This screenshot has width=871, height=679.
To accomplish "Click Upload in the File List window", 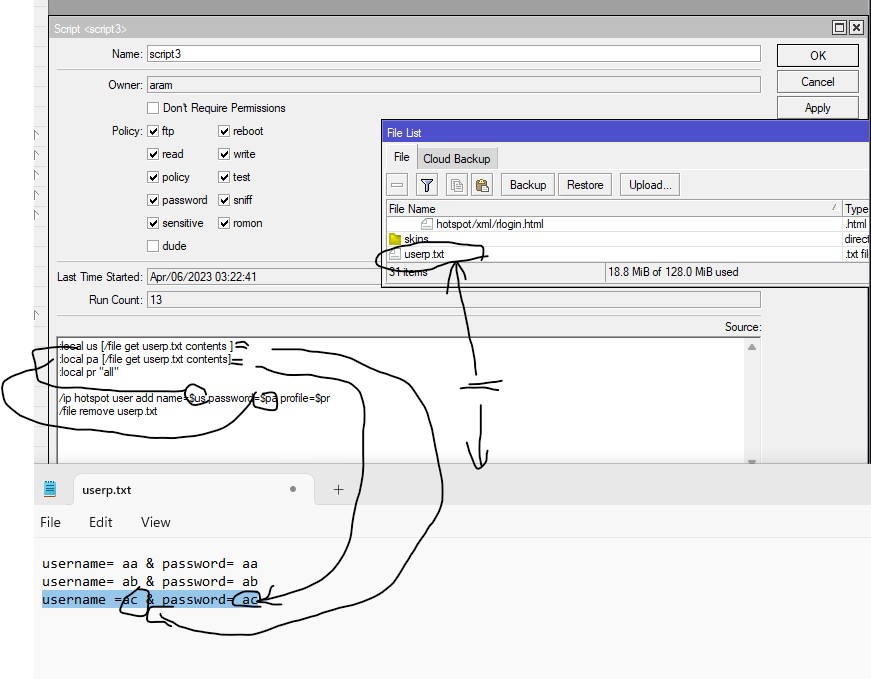I will 649,184.
